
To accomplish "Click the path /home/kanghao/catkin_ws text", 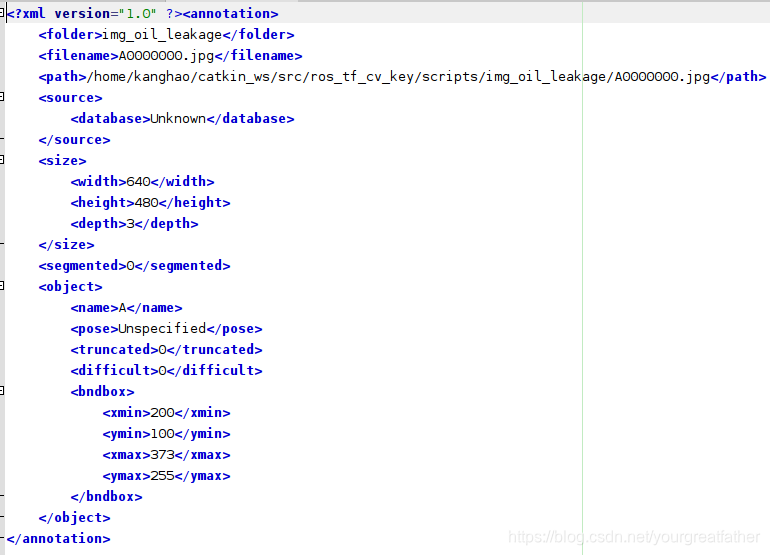I will 172,77.
